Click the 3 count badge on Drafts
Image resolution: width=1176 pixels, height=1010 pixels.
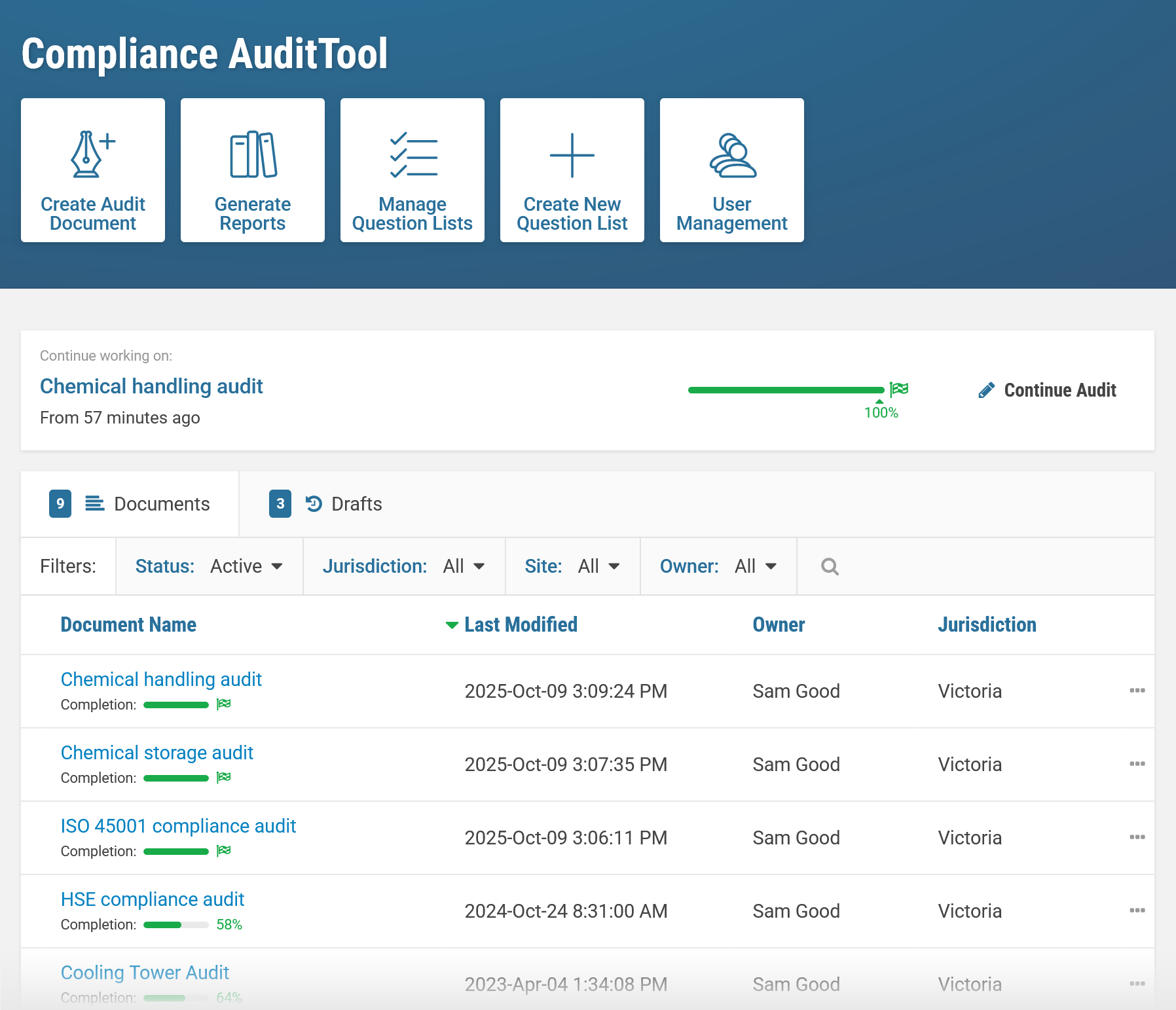280,503
